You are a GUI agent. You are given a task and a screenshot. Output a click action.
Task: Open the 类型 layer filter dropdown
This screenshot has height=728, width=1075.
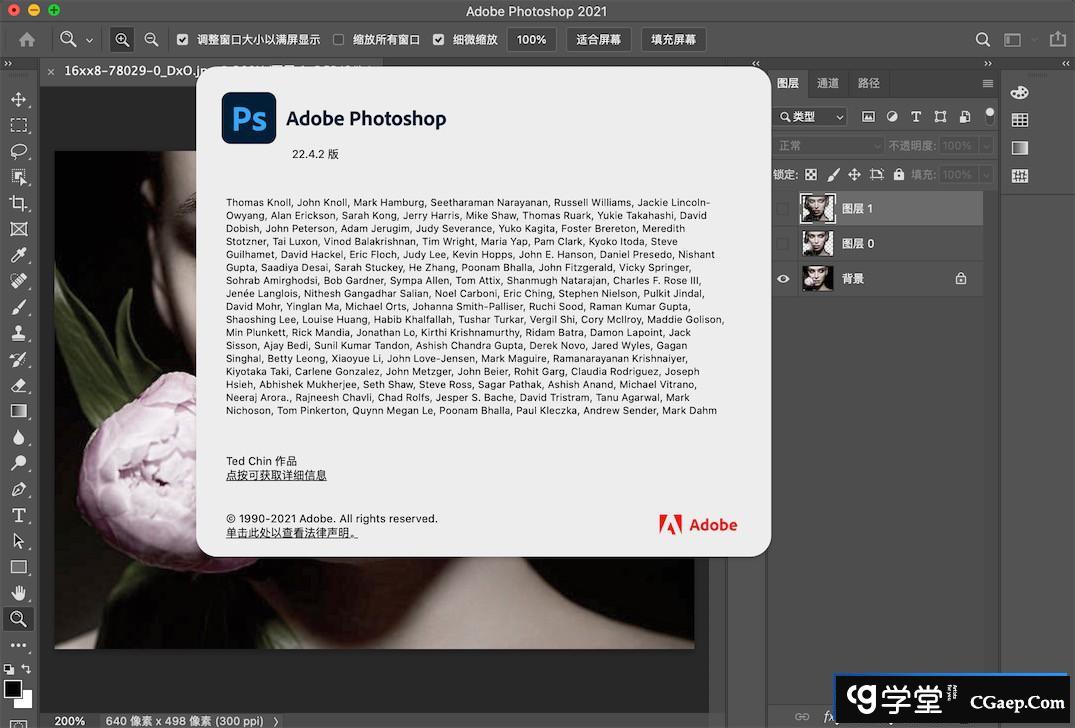pos(811,117)
